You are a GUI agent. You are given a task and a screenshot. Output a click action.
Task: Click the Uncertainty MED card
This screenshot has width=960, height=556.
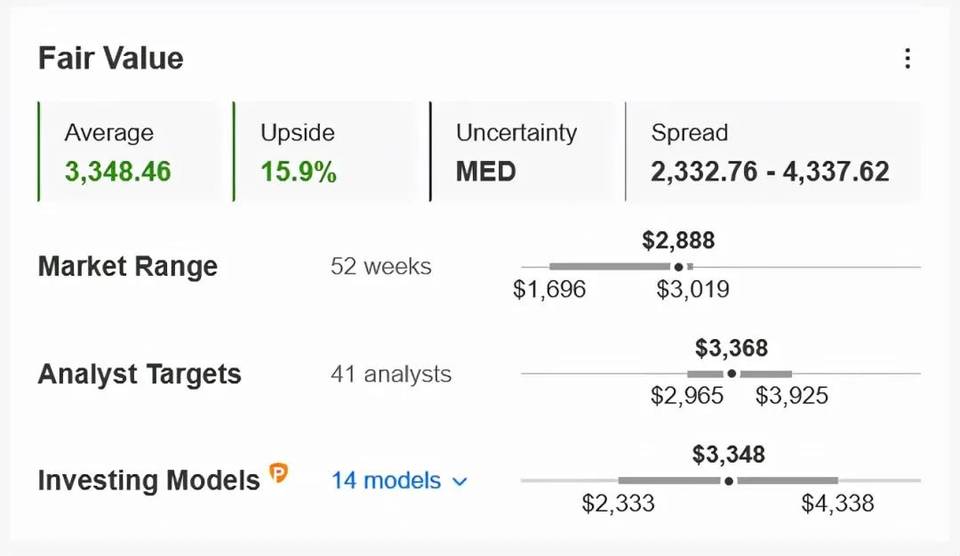[x=522, y=152]
